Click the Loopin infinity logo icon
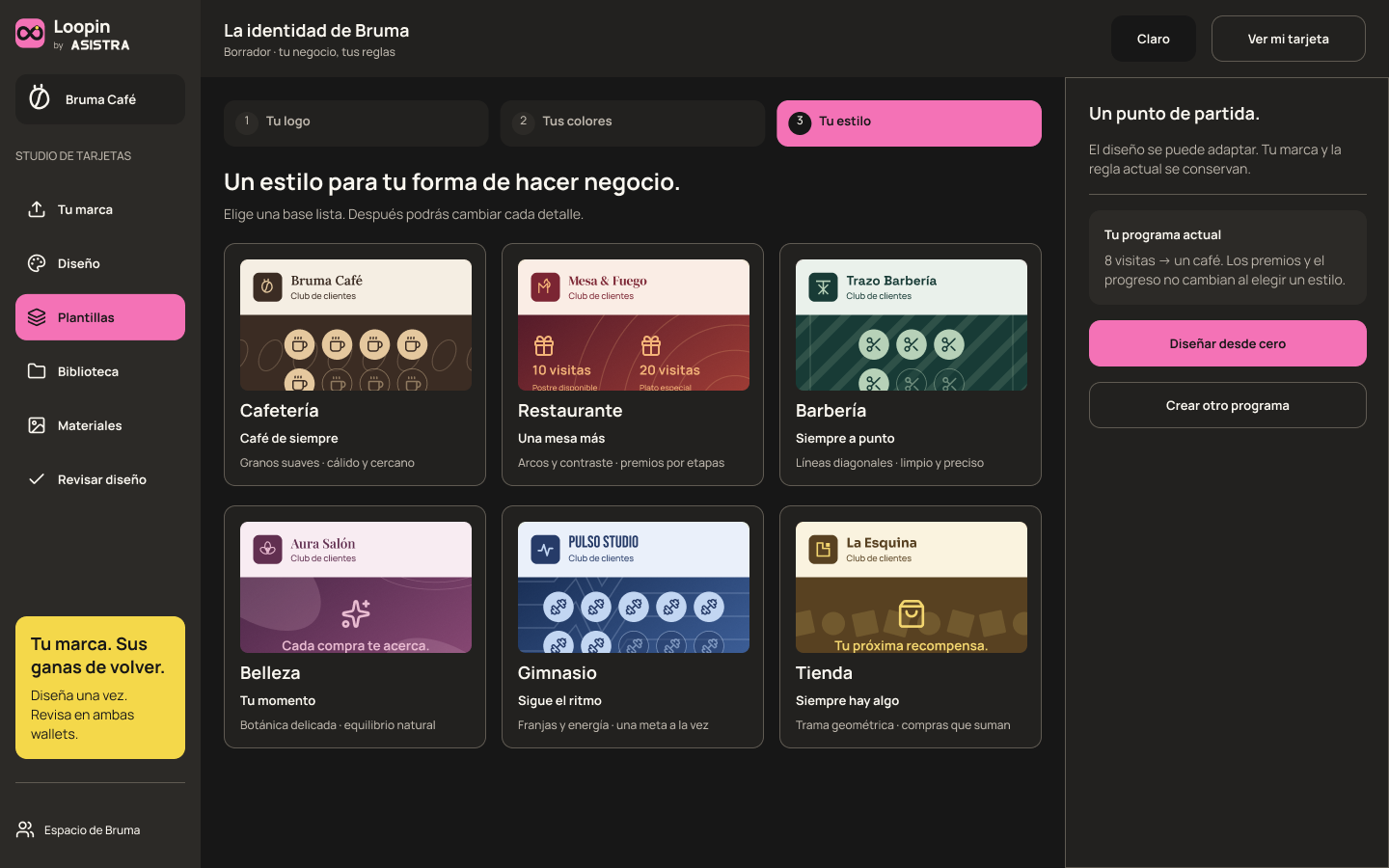This screenshot has width=1389, height=868. point(30,34)
